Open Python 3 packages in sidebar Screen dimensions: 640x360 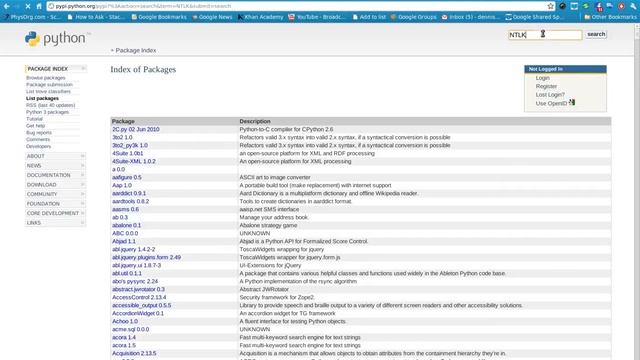[x=47, y=112]
